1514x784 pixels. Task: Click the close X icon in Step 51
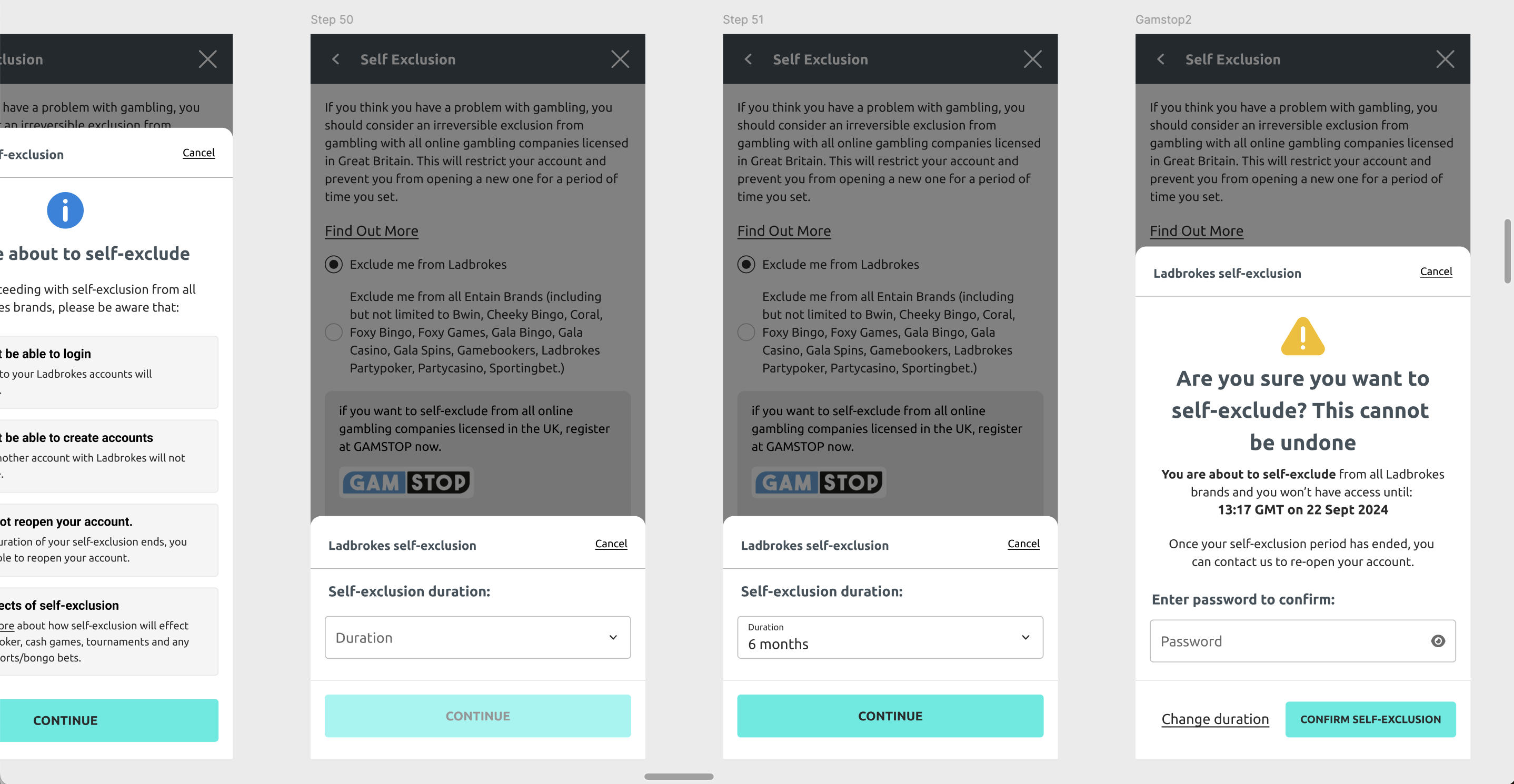click(1033, 59)
